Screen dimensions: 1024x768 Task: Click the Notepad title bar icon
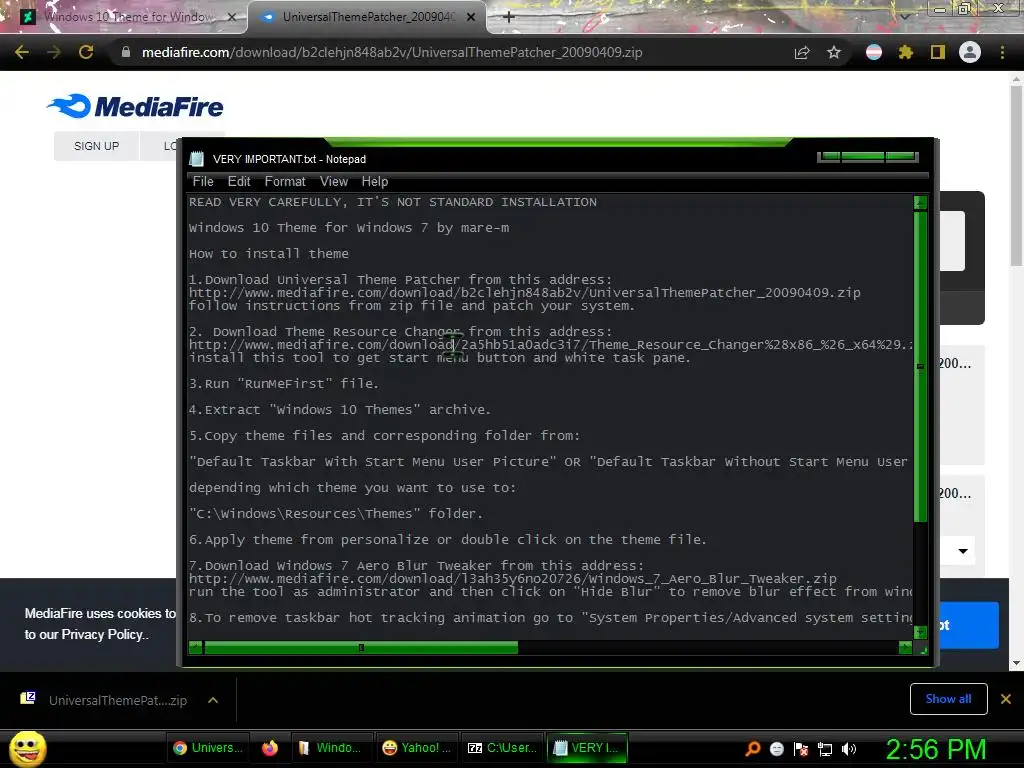point(197,159)
